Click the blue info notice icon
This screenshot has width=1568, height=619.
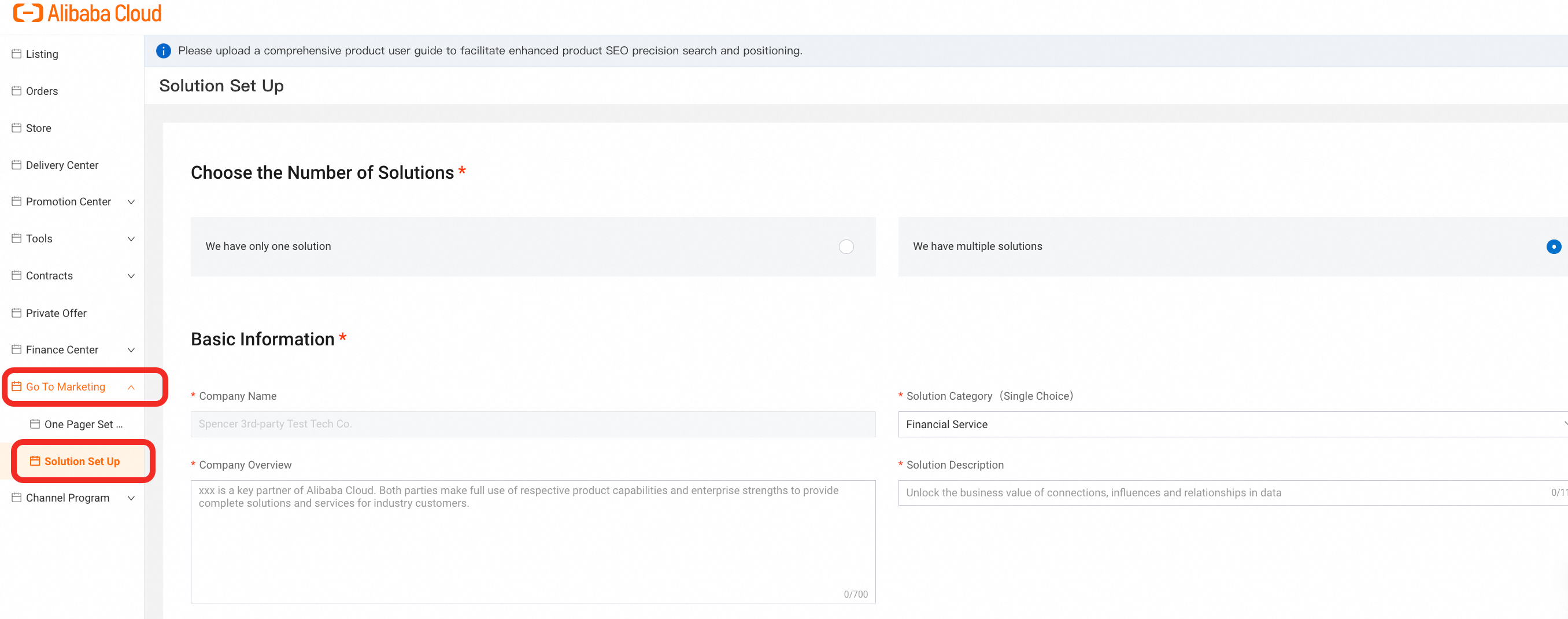[163, 50]
